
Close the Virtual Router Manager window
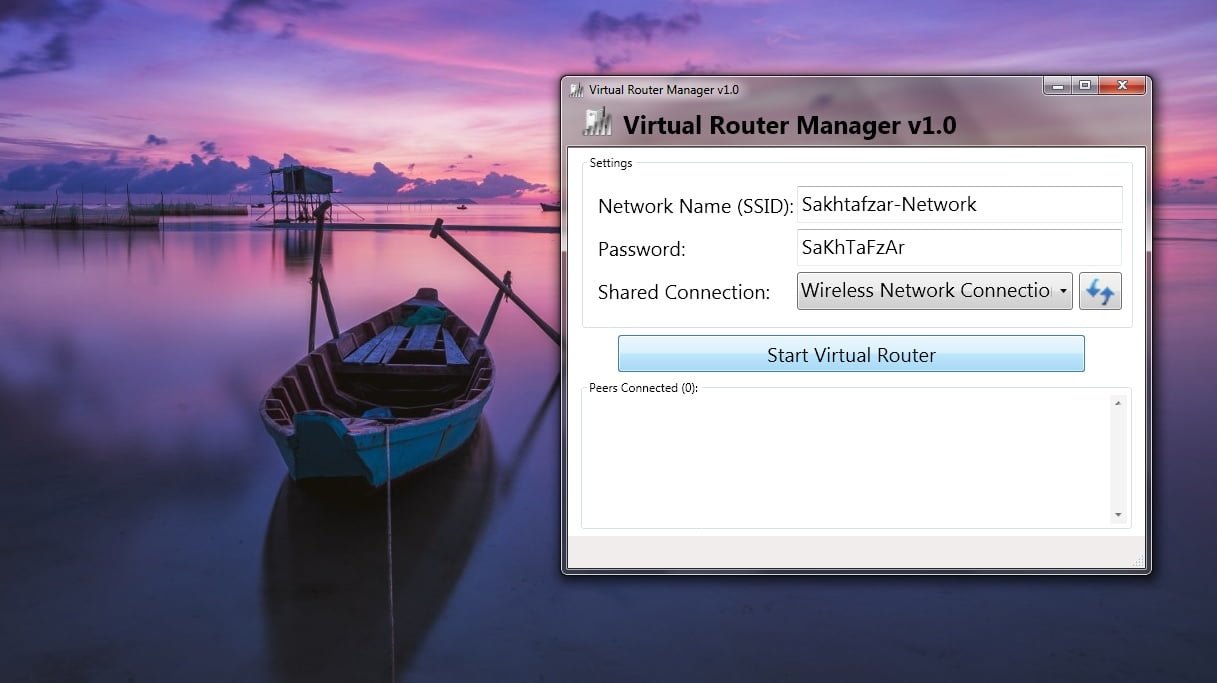[x=1122, y=86]
